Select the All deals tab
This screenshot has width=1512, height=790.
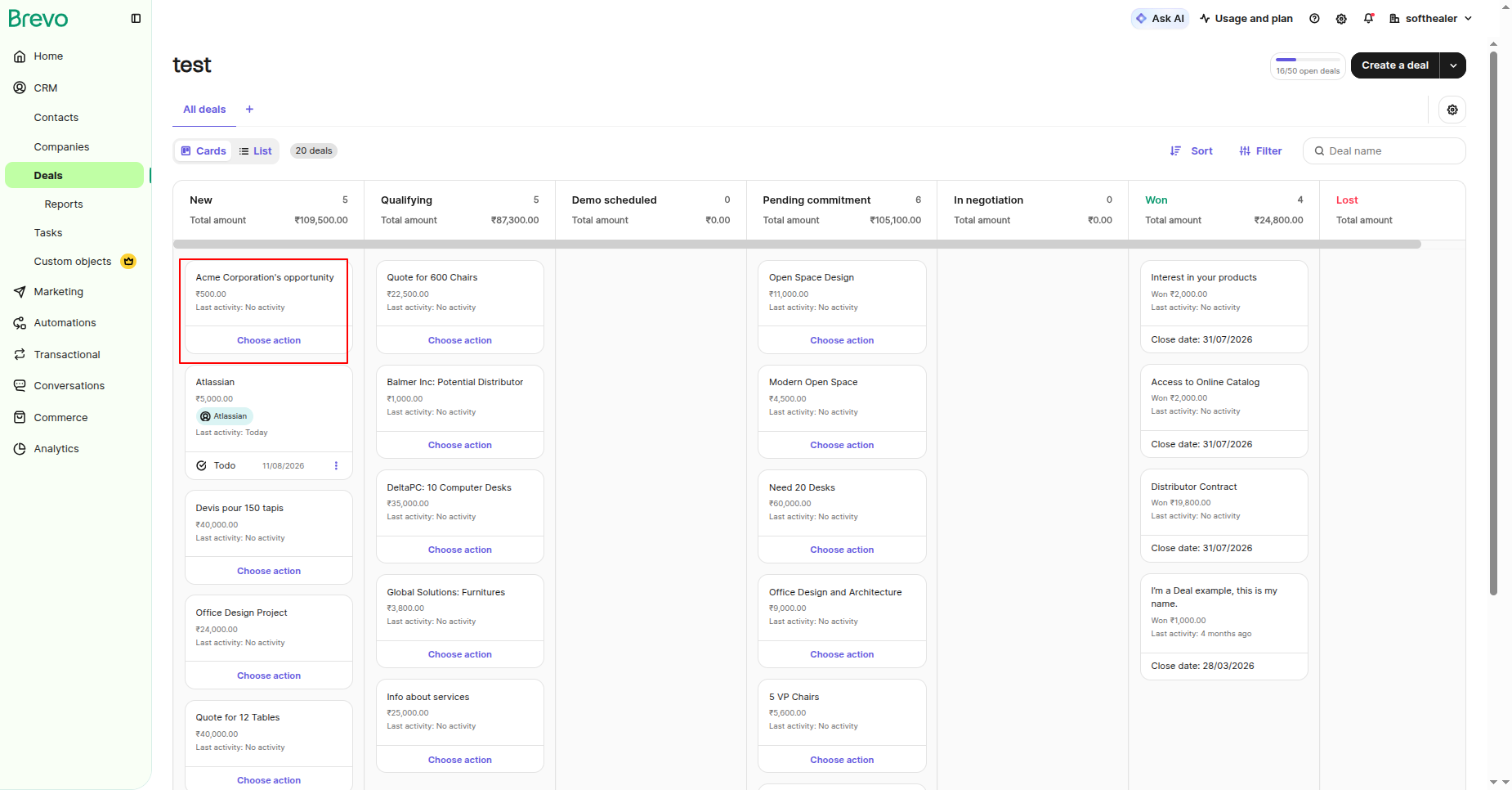pos(204,110)
